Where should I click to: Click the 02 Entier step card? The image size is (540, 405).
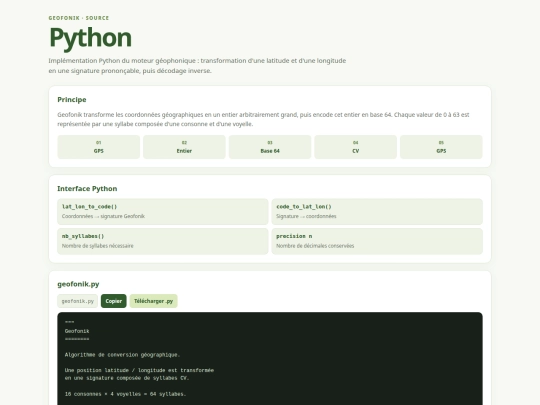pyautogui.click(x=184, y=147)
